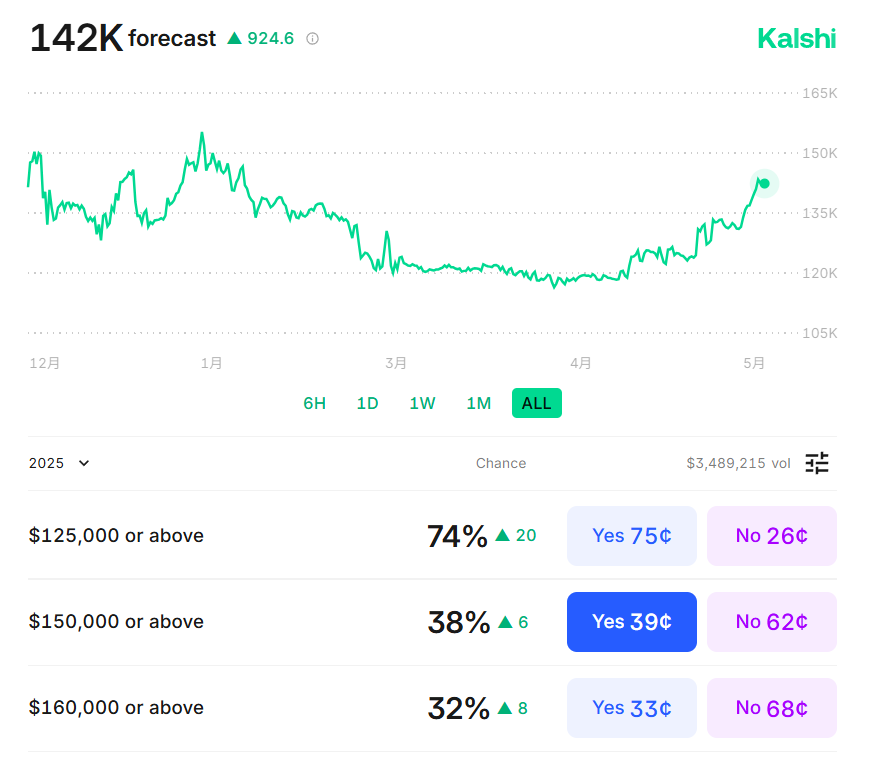Screen dimensions: 871x760
Task: Choose Yes 33¢ for $160,000 or above
Action: coord(631,708)
